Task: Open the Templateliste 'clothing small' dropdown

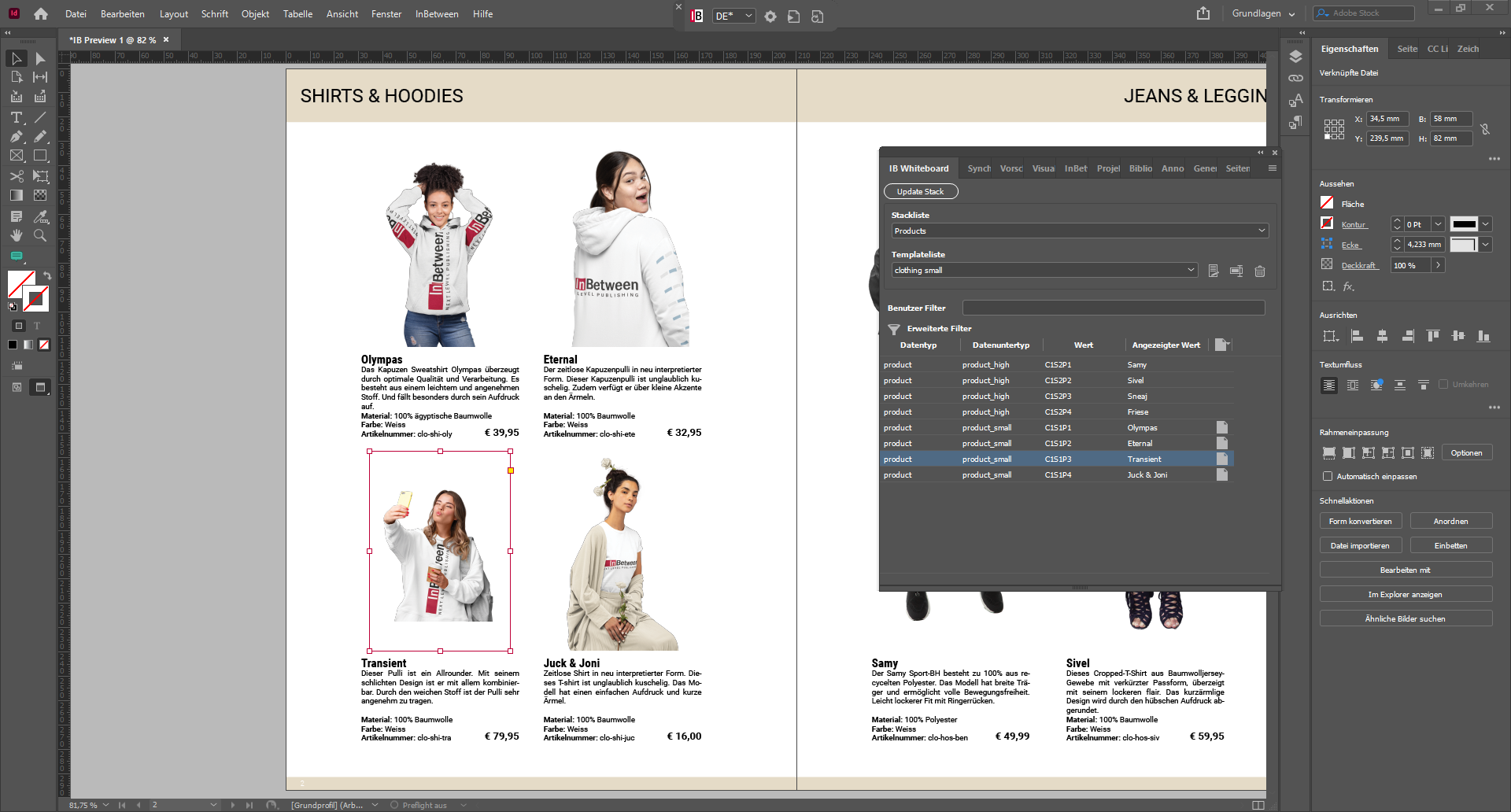Action: [1191, 270]
